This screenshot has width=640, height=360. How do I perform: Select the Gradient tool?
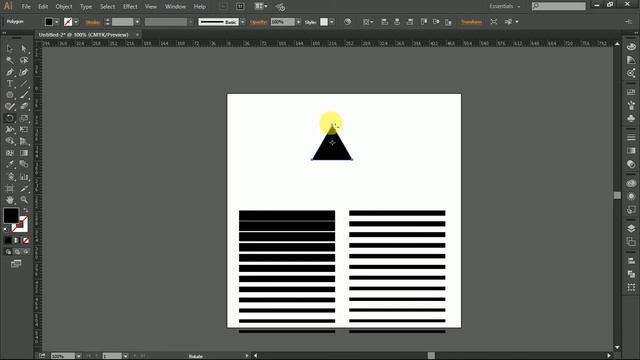point(24,153)
